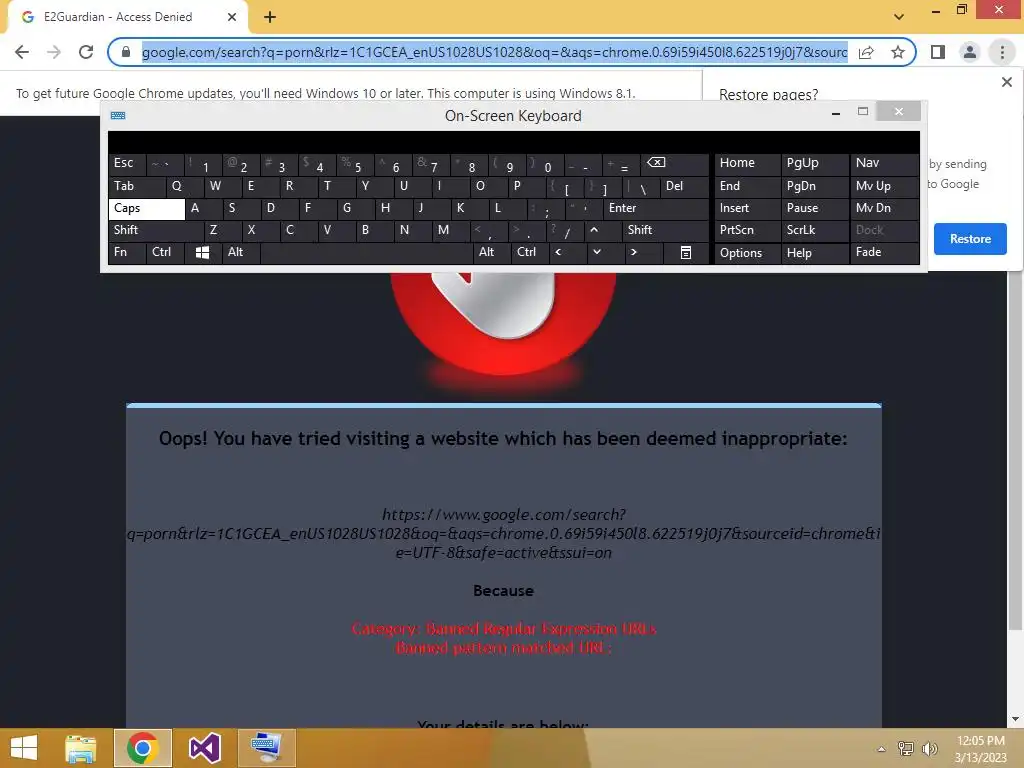Viewport: 1024px width, 768px height.
Task: Open the keyboard Options key
Action: 748,253
